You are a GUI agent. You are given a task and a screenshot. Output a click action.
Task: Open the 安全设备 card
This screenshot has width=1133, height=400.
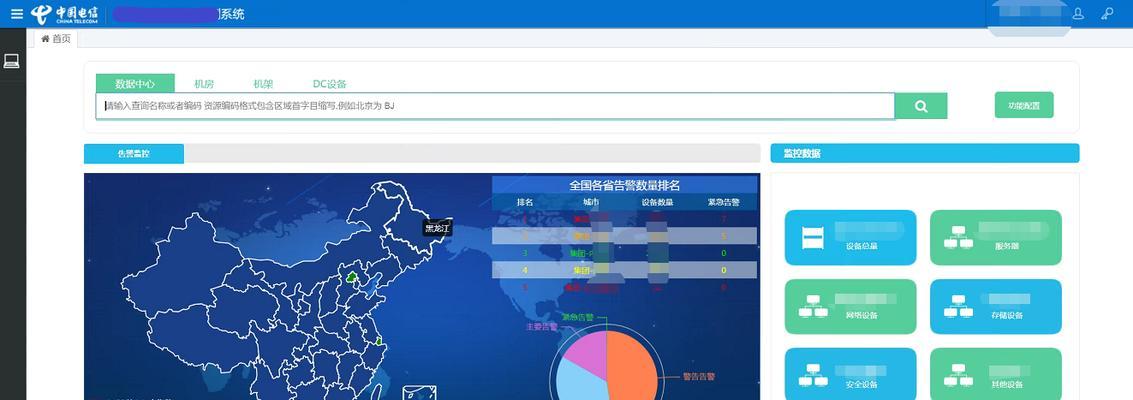pos(850,374)
